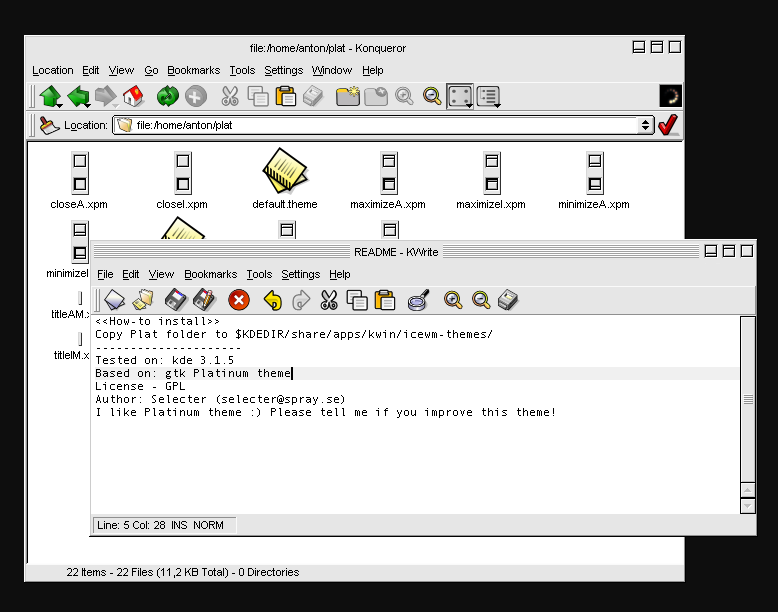Click the grayed Forward arrow in Konqueror
This screenshot has width=778, height=612.
tap(106, 96)
